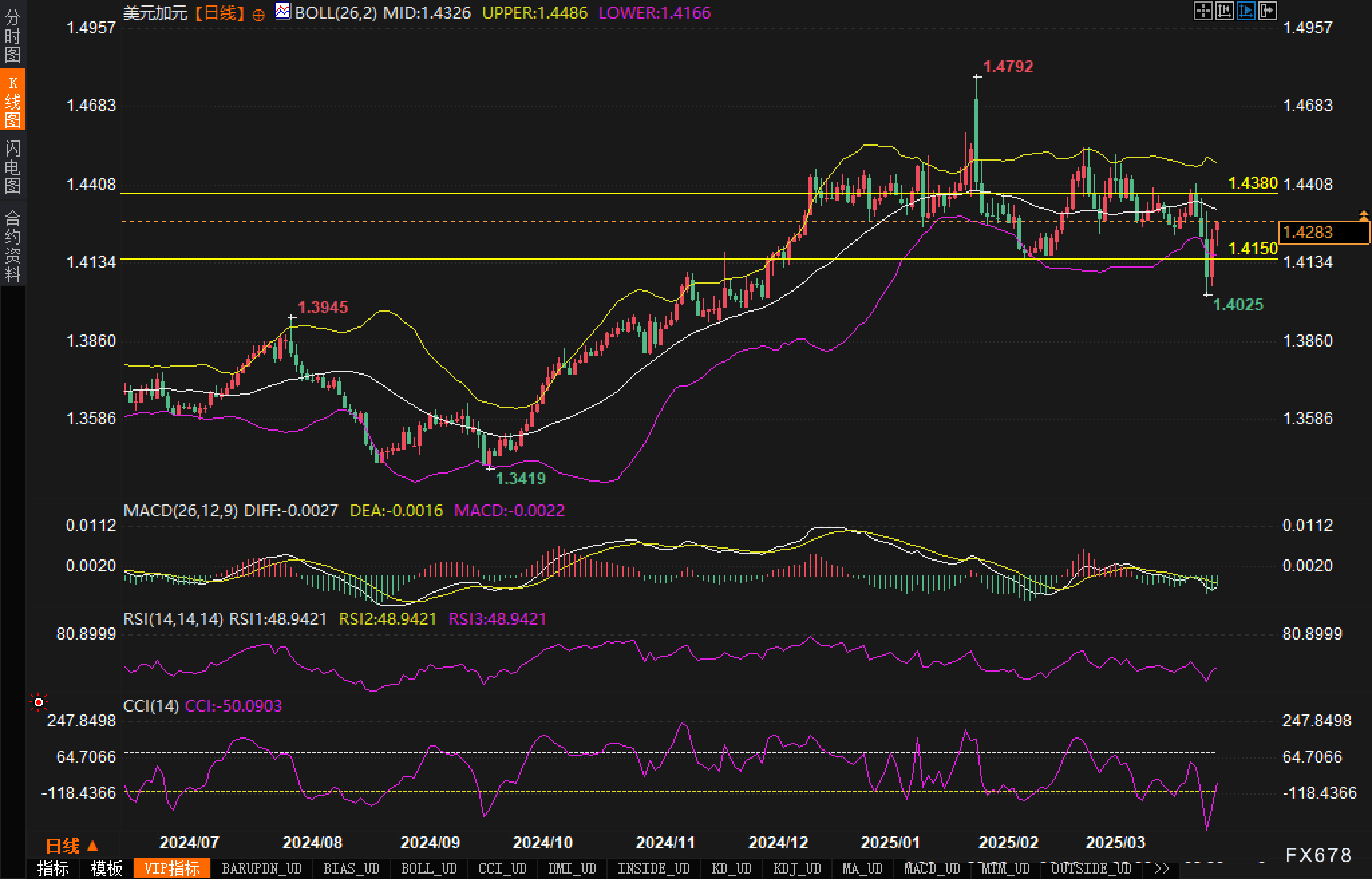Image resolution: width=1372 pixels, height=879 pixels.
Task: Open the 模板 template menu
Action: [106, 868]
